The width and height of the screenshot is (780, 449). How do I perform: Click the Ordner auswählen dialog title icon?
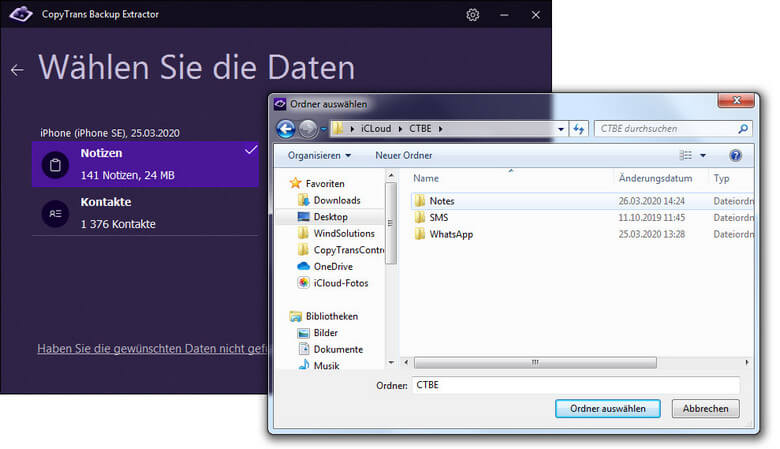click(280, 104)
